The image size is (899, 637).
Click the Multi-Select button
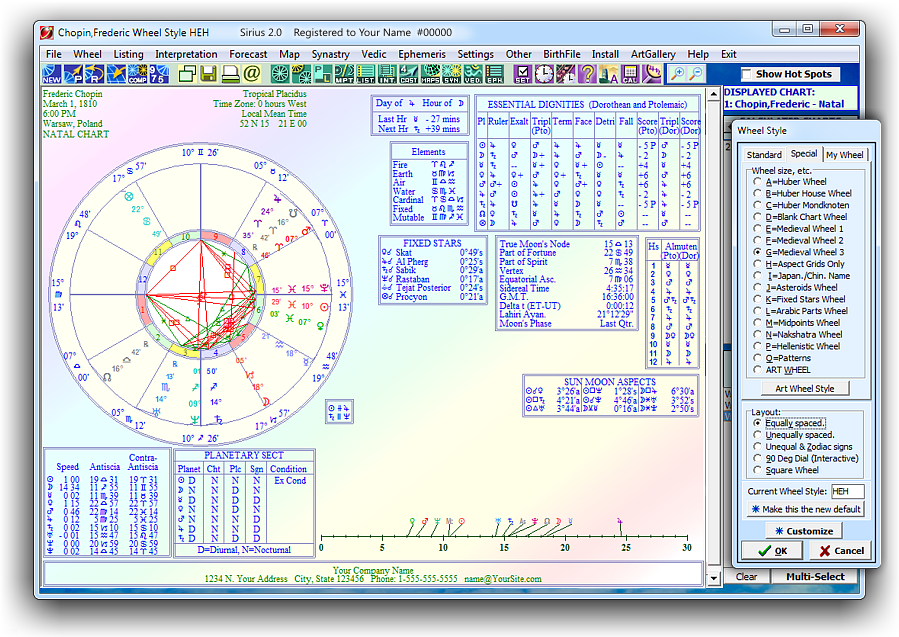(815, 577)
